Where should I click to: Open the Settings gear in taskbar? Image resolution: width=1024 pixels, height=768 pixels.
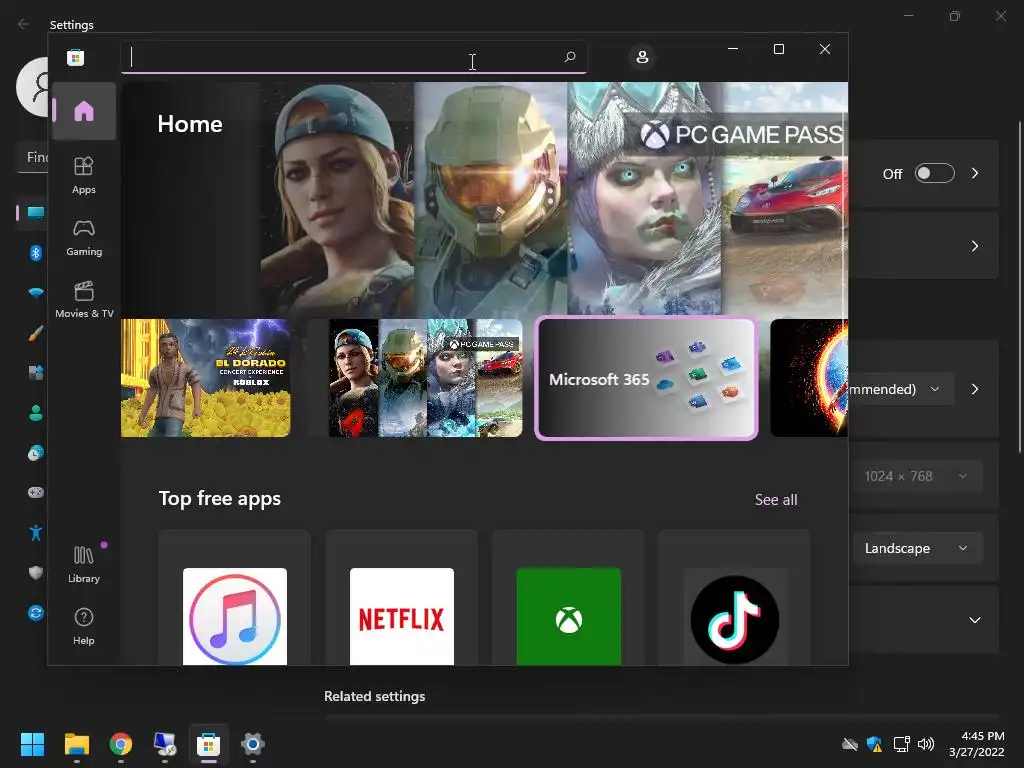[252, 744]
